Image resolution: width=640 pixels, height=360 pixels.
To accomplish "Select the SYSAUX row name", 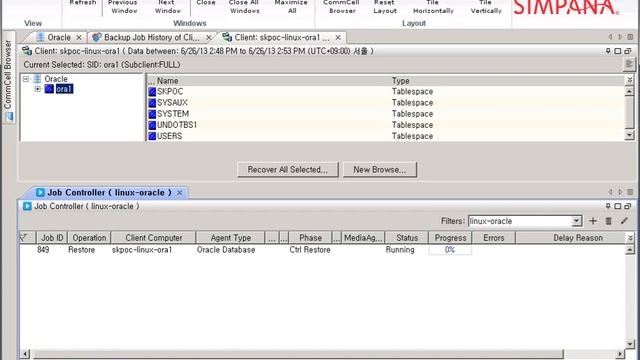I will click(x=172, y=102).
